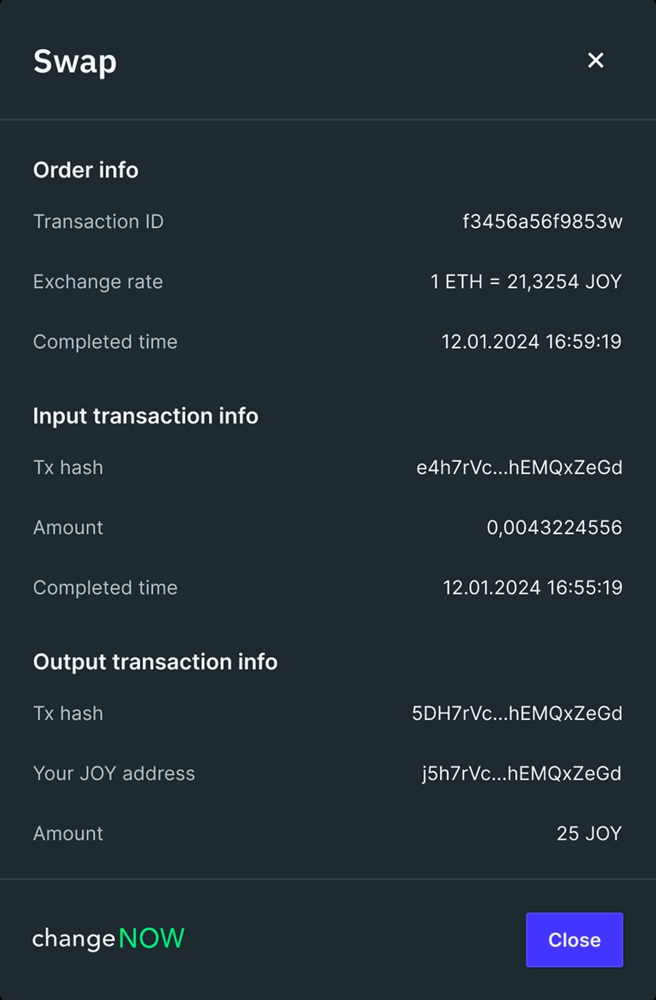The width and height of the screenshot is (656, 1000).
Task: Click the Your JOY address label
Action: pyautogui.click(x=114, y=774)
